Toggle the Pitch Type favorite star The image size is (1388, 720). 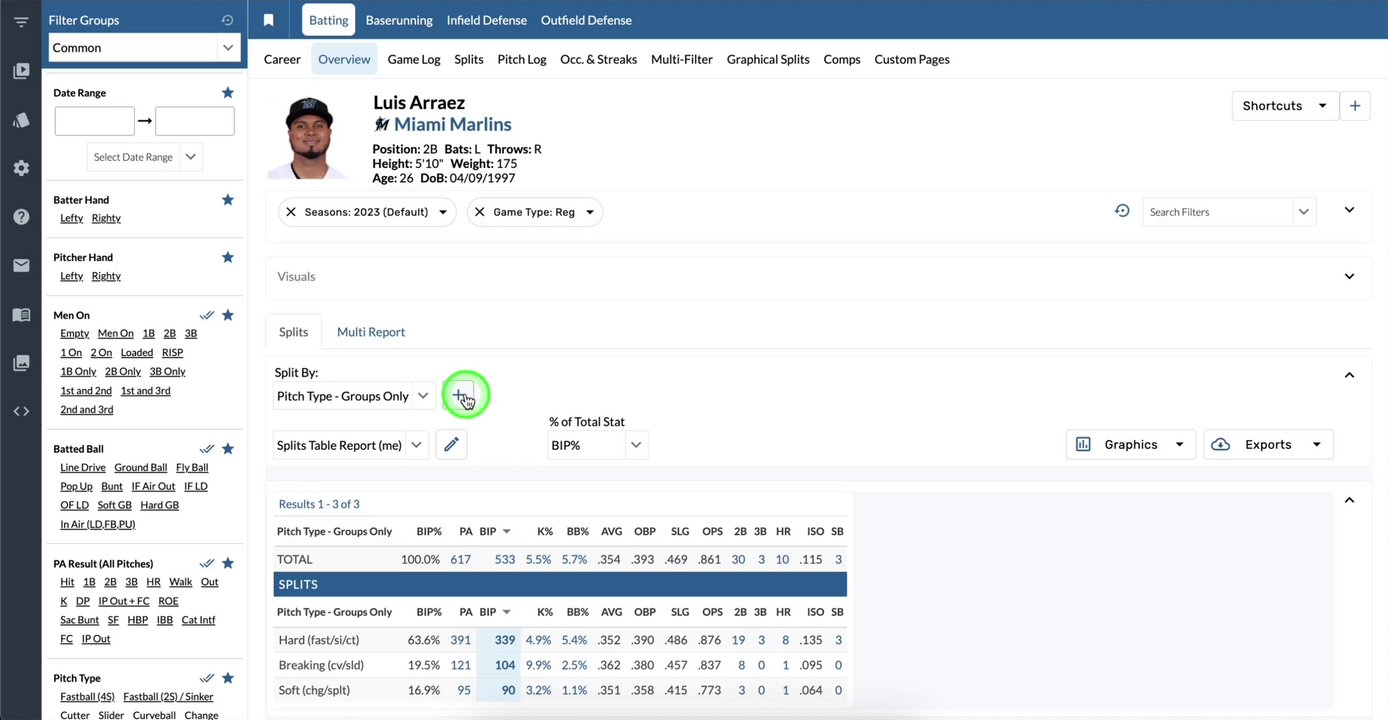point(228,678)
